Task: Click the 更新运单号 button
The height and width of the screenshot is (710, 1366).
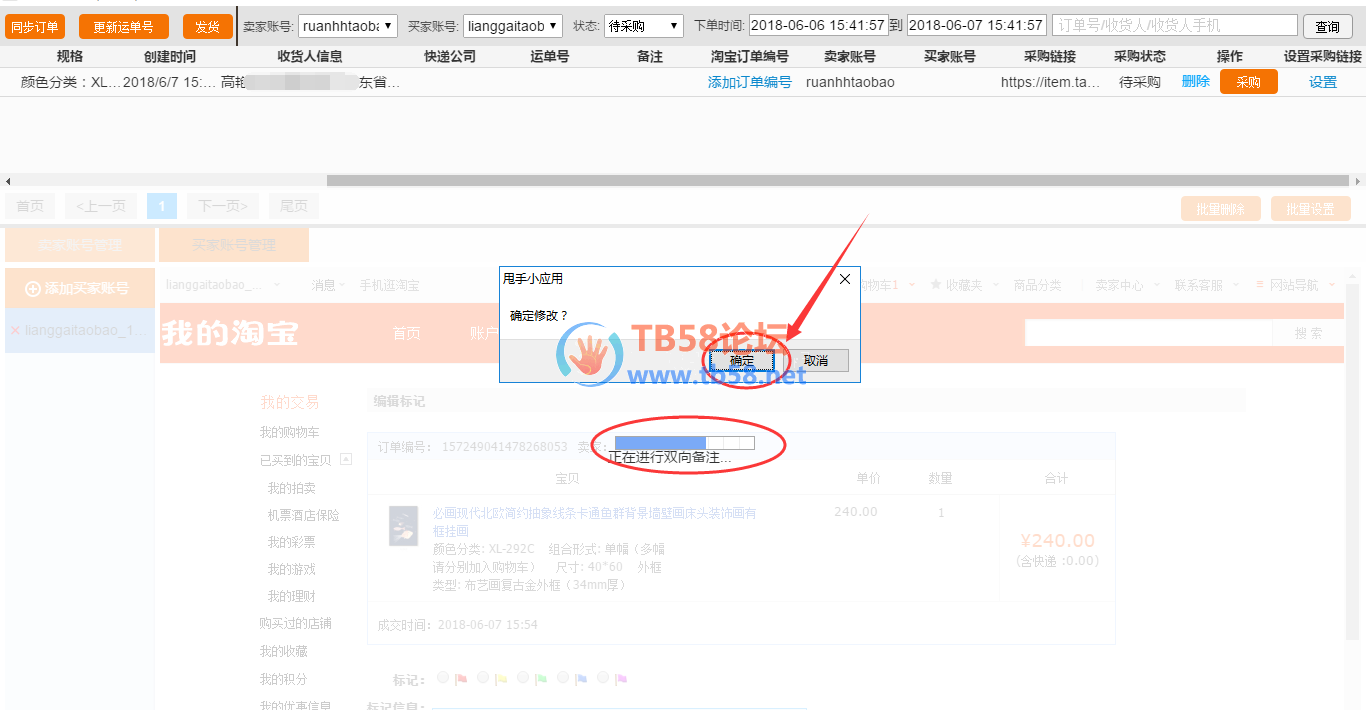Action: click(x=124, y=27)
